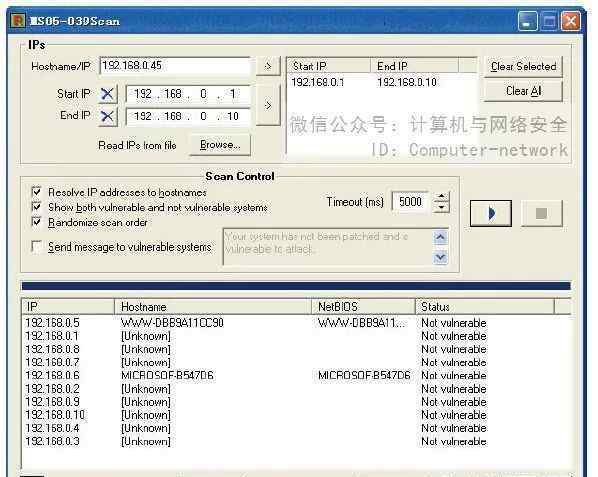The width and height of the screenshot is (598, 477).
Task: Click the Clear Selected button
Action: [x=523, y=67]
